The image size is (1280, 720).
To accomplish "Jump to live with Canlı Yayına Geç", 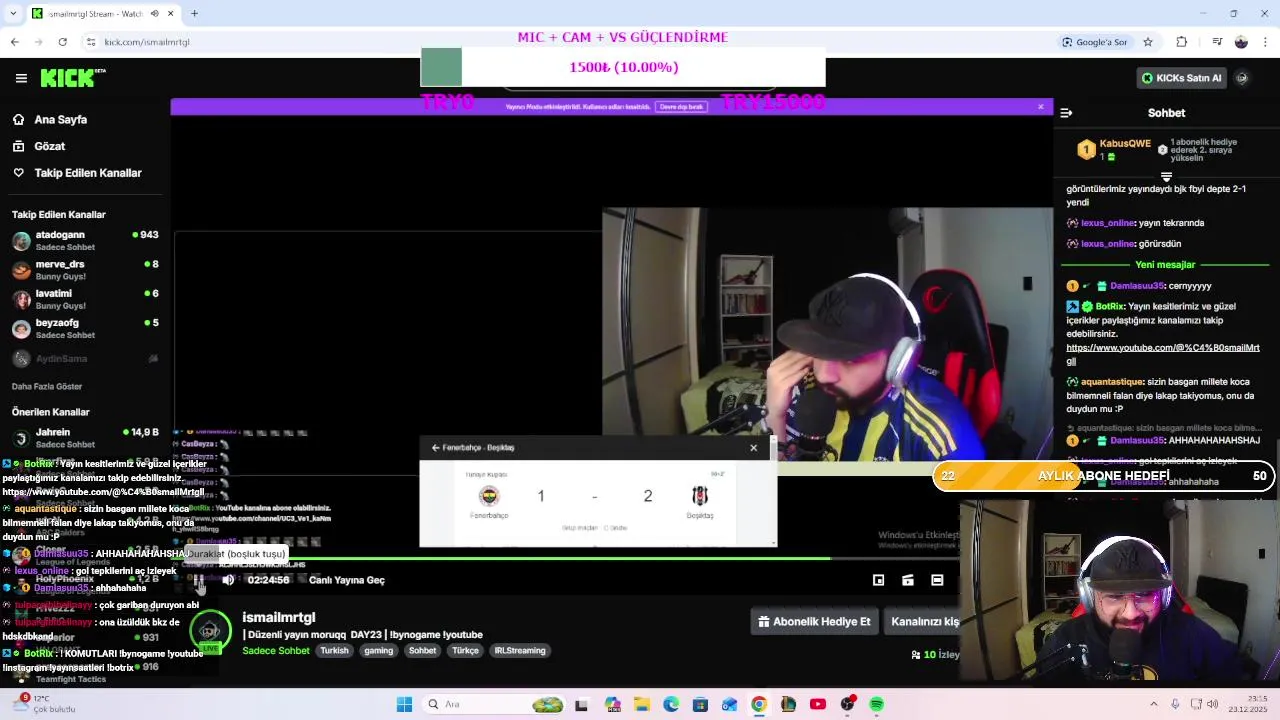I will click(x=346, y=580).
